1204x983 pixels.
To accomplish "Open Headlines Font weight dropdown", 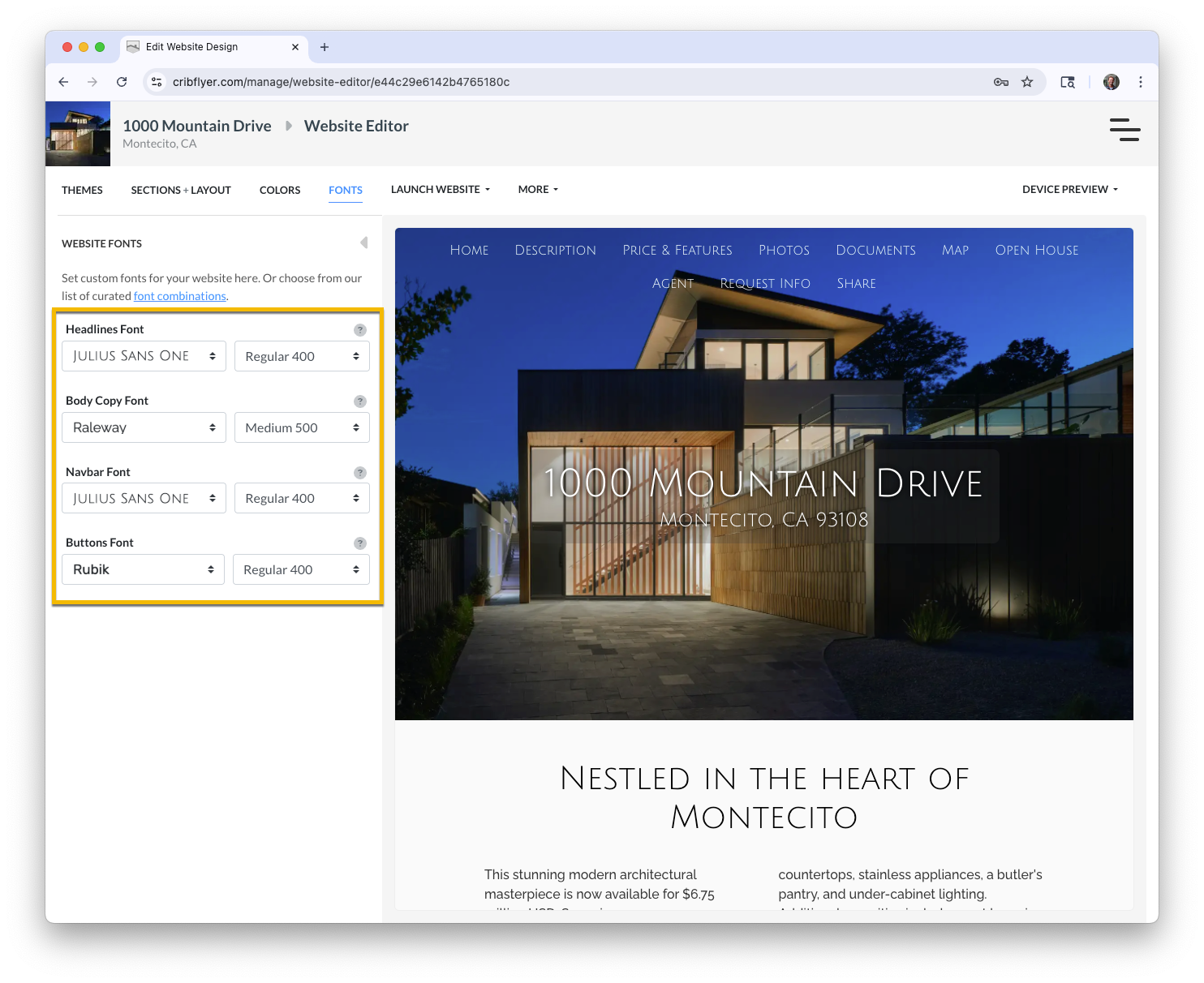I will [302, 356].
